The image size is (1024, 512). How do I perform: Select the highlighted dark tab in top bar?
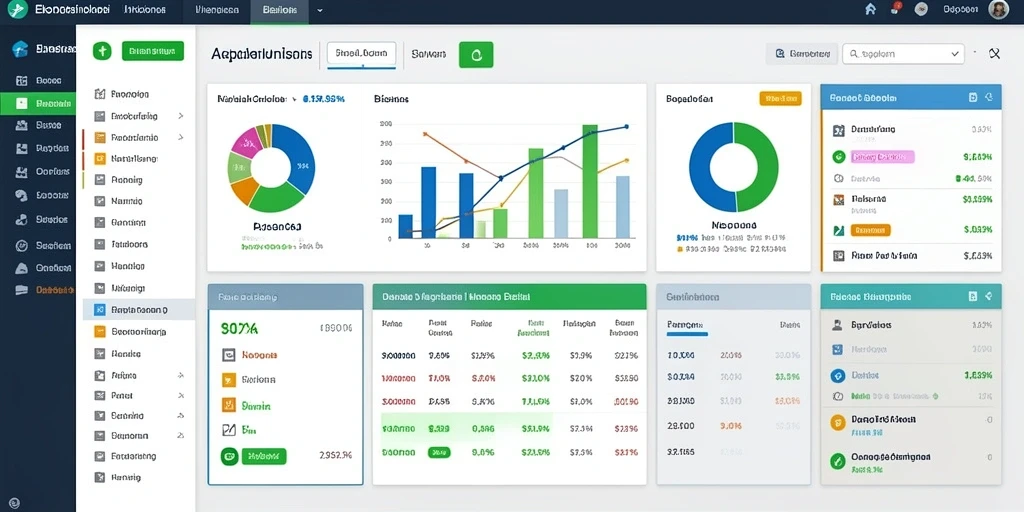(x=280, y=11)
